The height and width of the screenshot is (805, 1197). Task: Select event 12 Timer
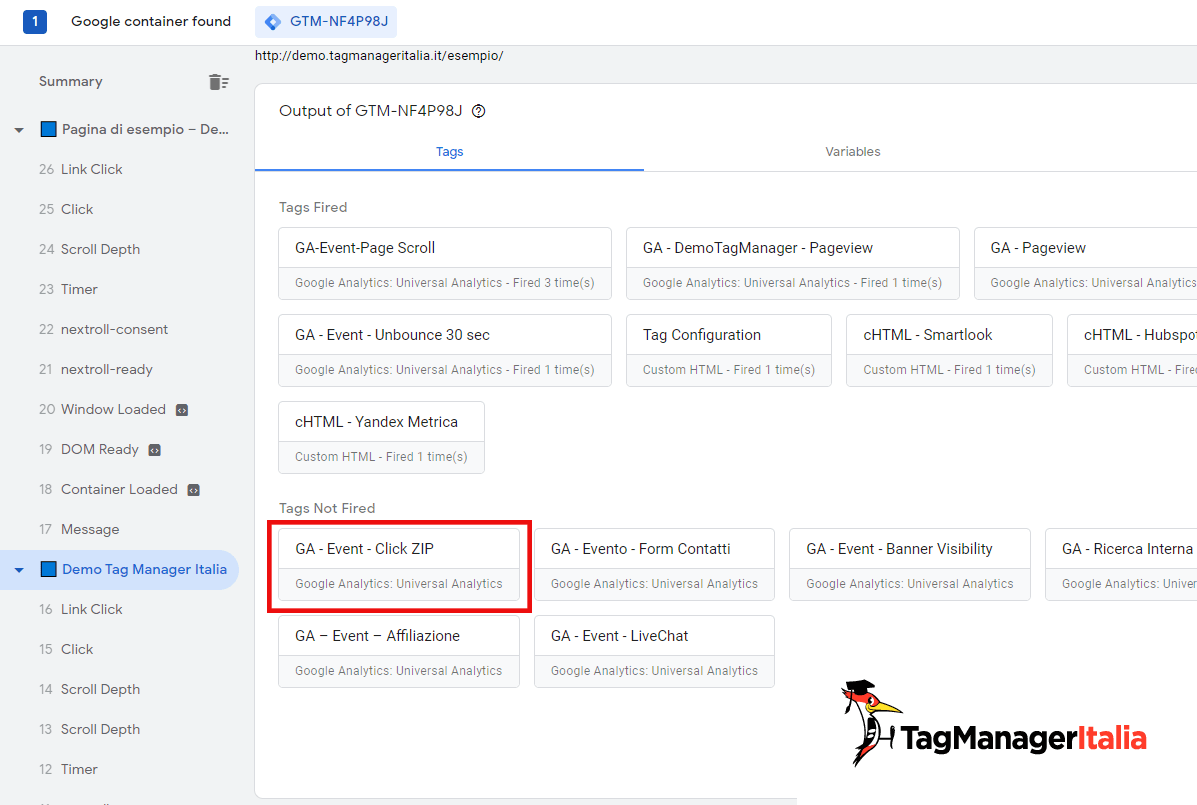[x=69, y=770]
